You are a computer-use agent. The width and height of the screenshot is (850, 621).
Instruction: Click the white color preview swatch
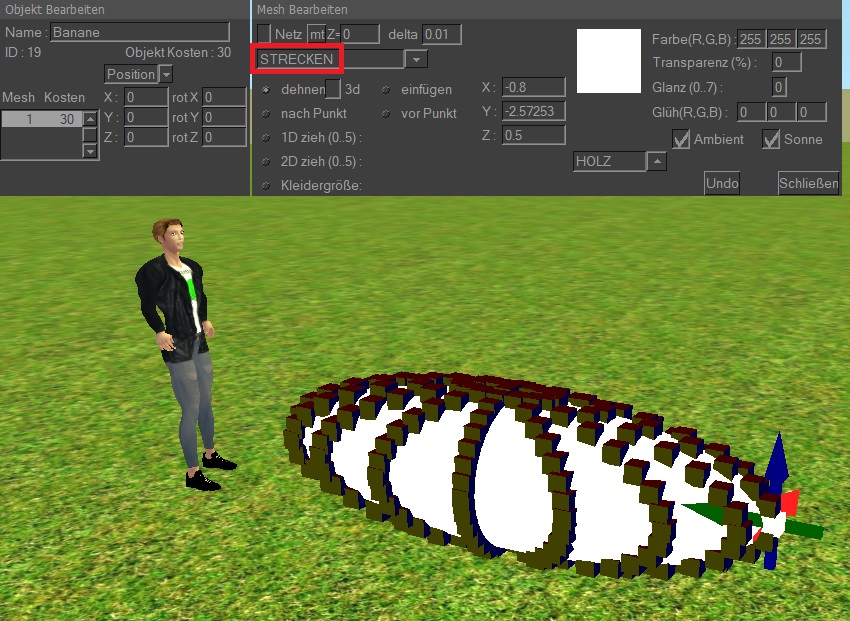pos(609,61)
